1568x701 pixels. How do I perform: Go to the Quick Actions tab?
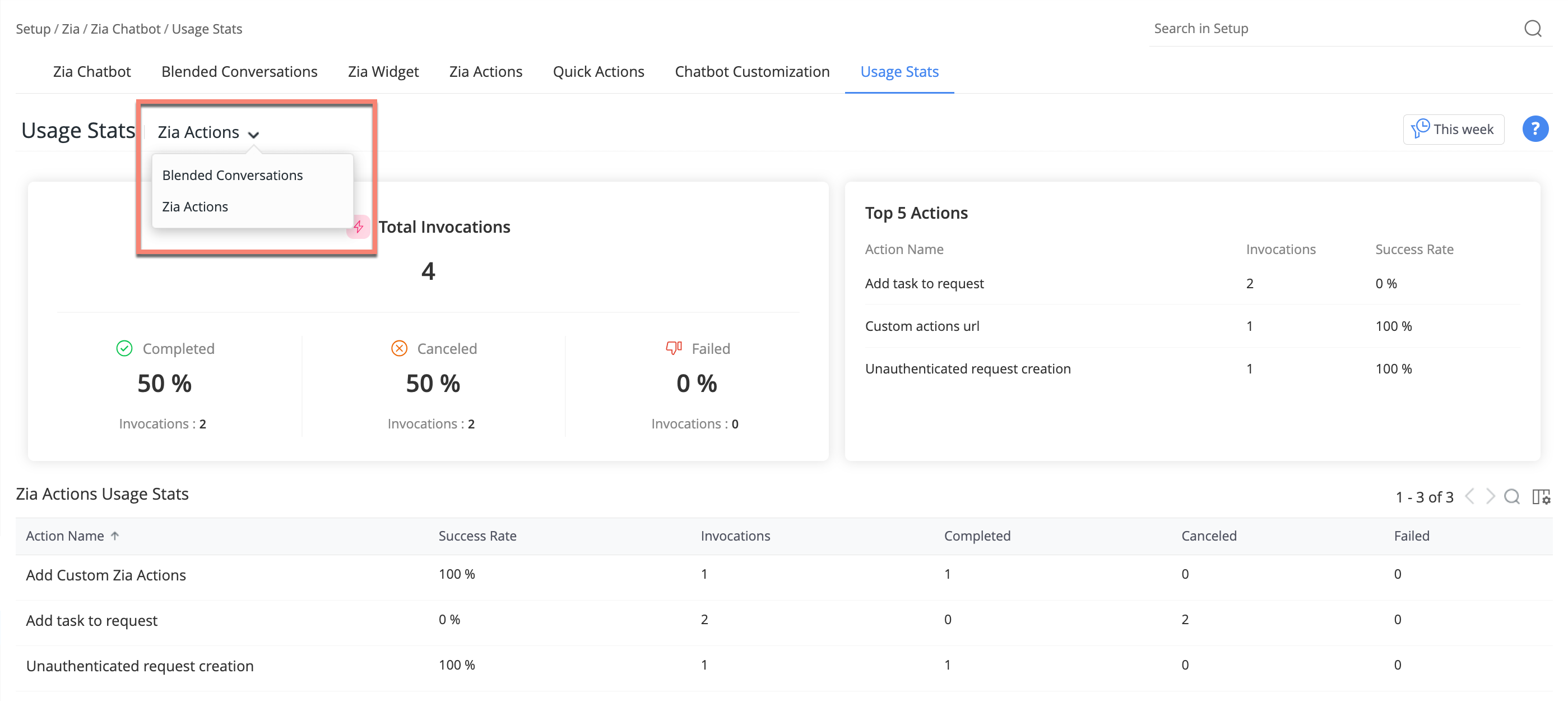click(x=599, y=72)
